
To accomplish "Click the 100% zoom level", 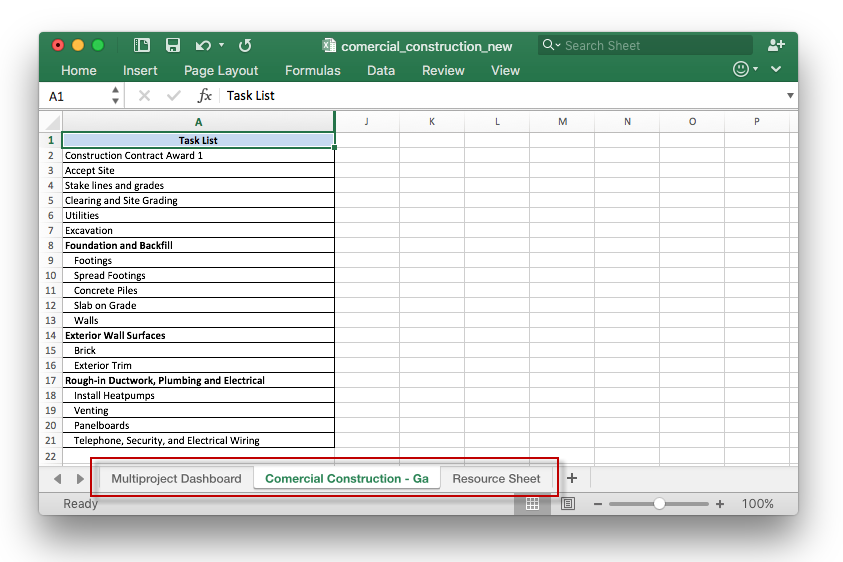I will pyautogui.click(x=757, y=504).
